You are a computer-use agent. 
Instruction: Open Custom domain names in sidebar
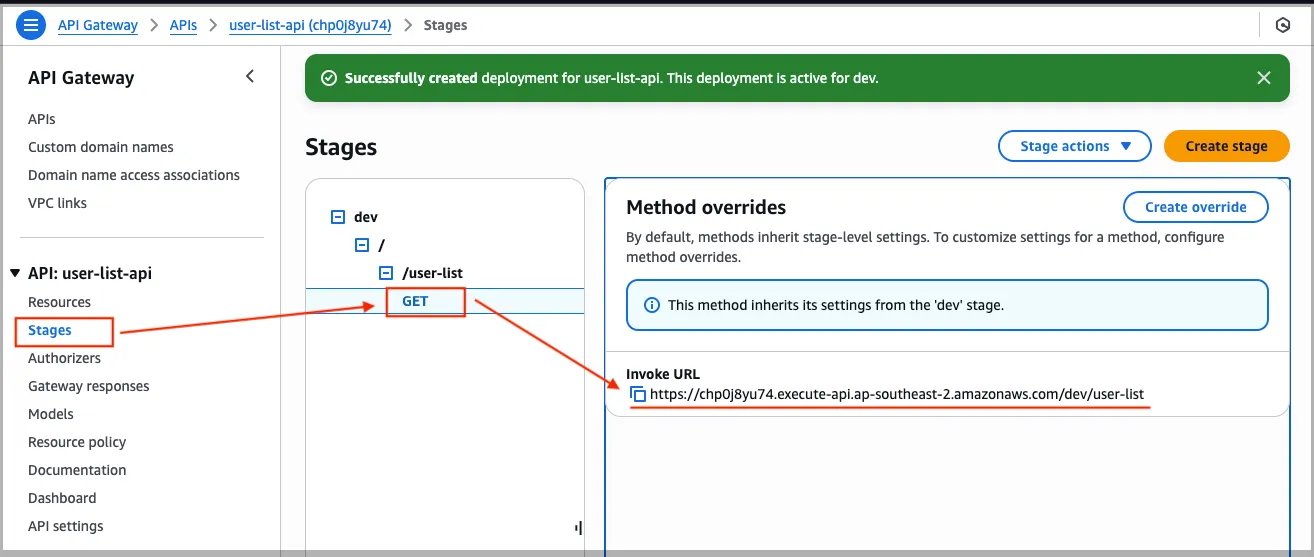click(101, 147)
